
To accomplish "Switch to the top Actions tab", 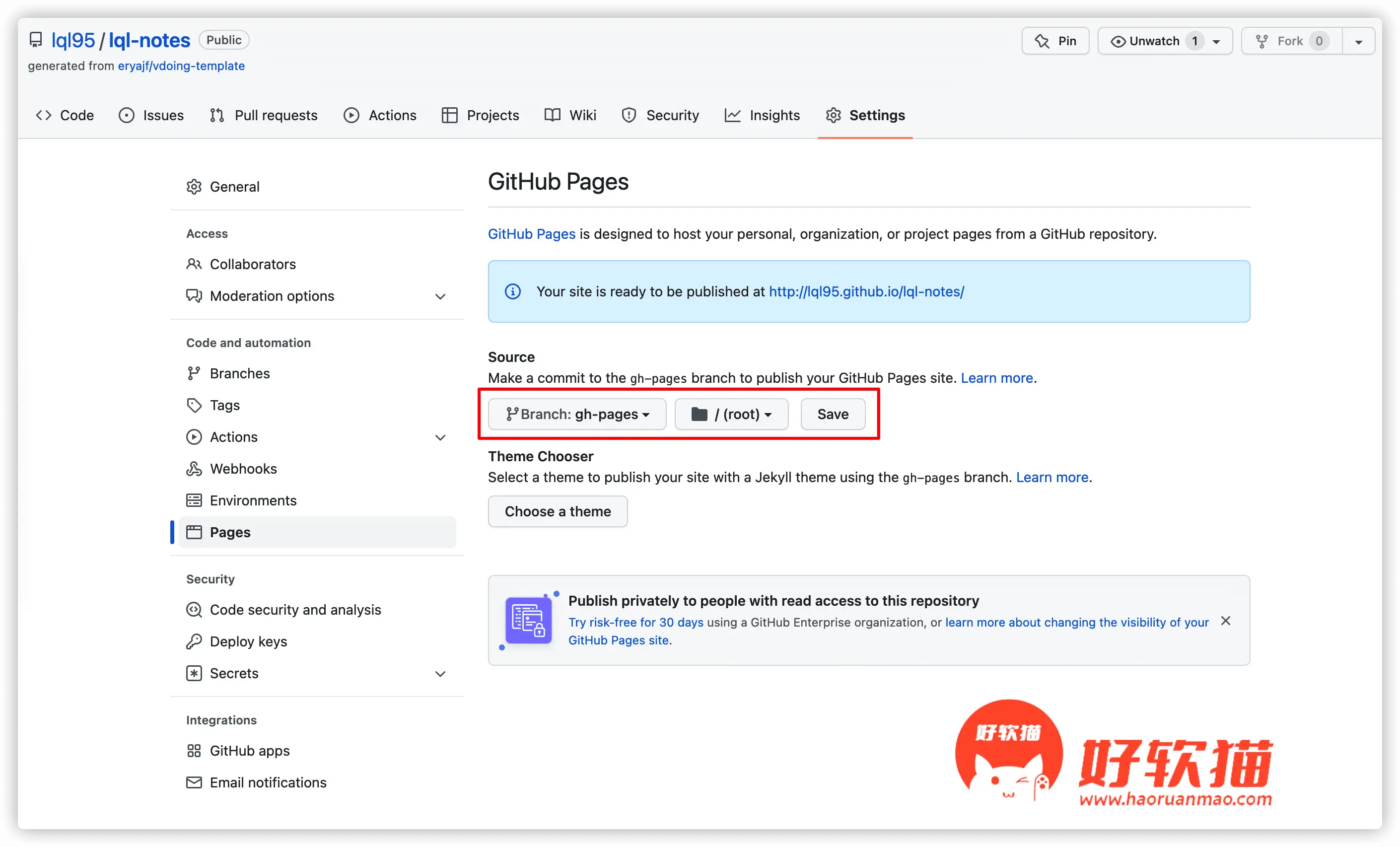I will coord(380,115).
